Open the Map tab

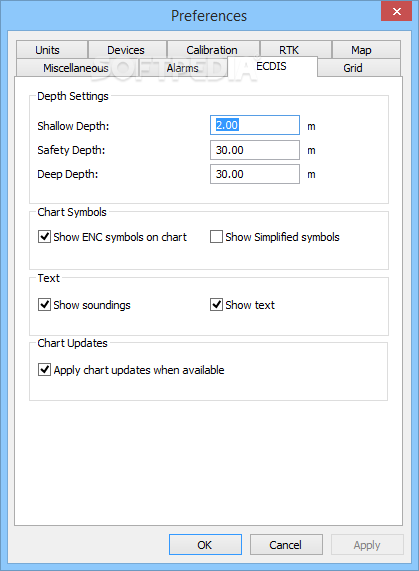tap(366, 50)
